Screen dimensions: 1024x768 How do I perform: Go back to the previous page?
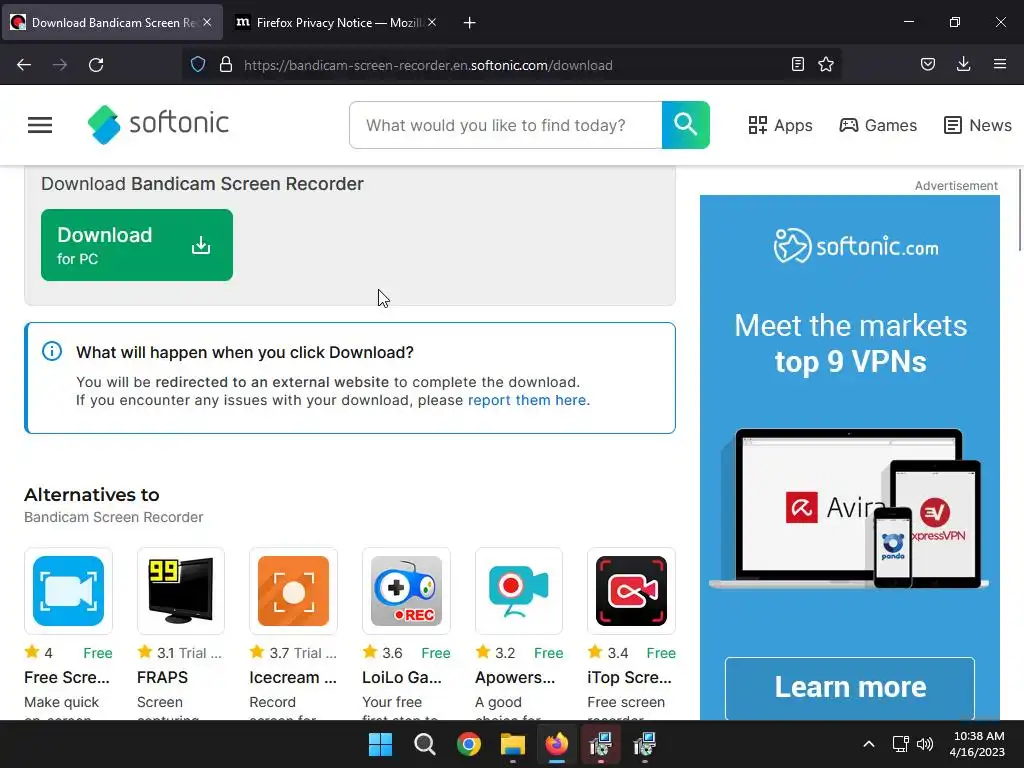24,65
